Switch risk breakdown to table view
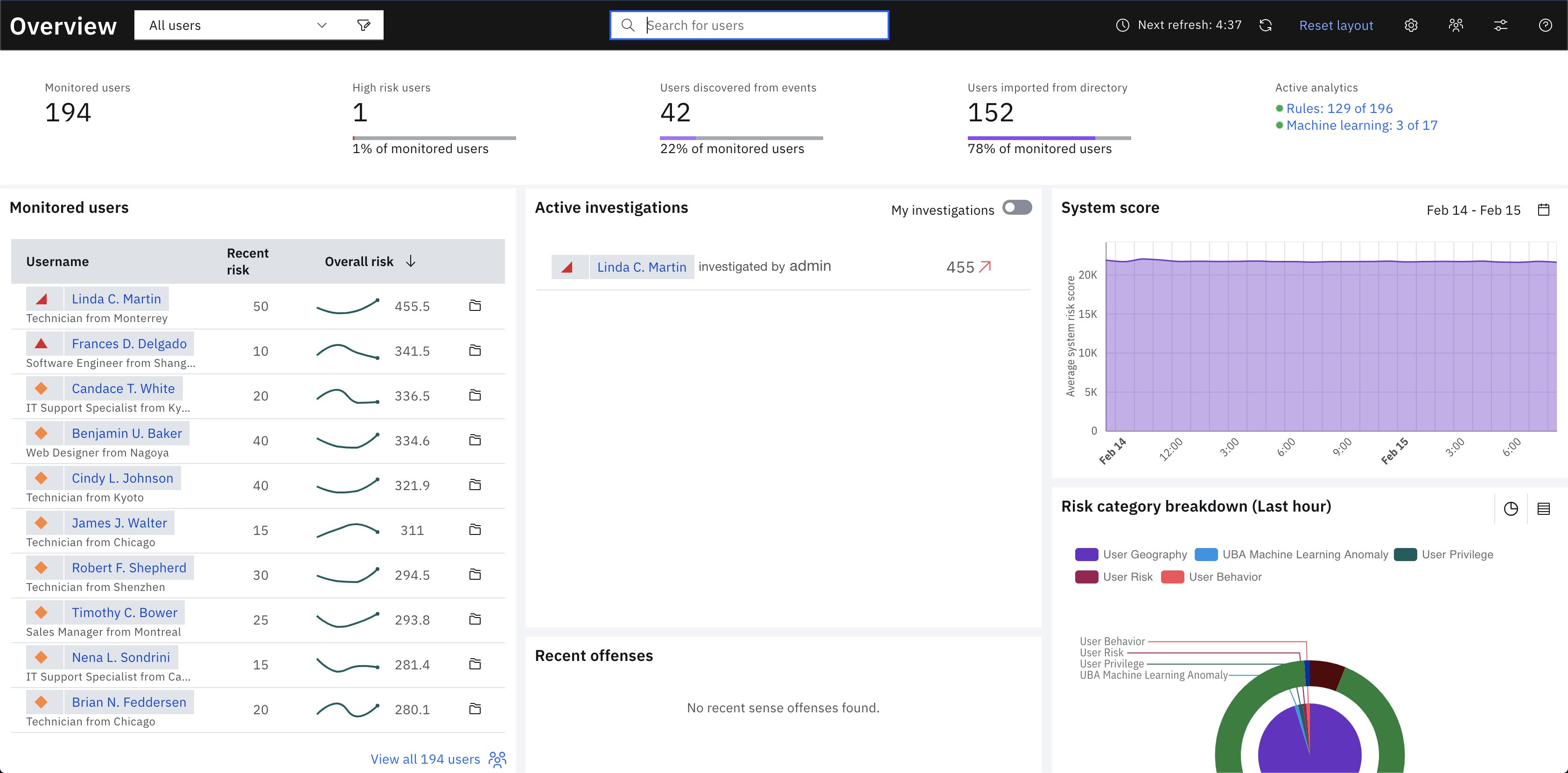This screenshot has height=773, width=1568. [x=1544, y=508]
